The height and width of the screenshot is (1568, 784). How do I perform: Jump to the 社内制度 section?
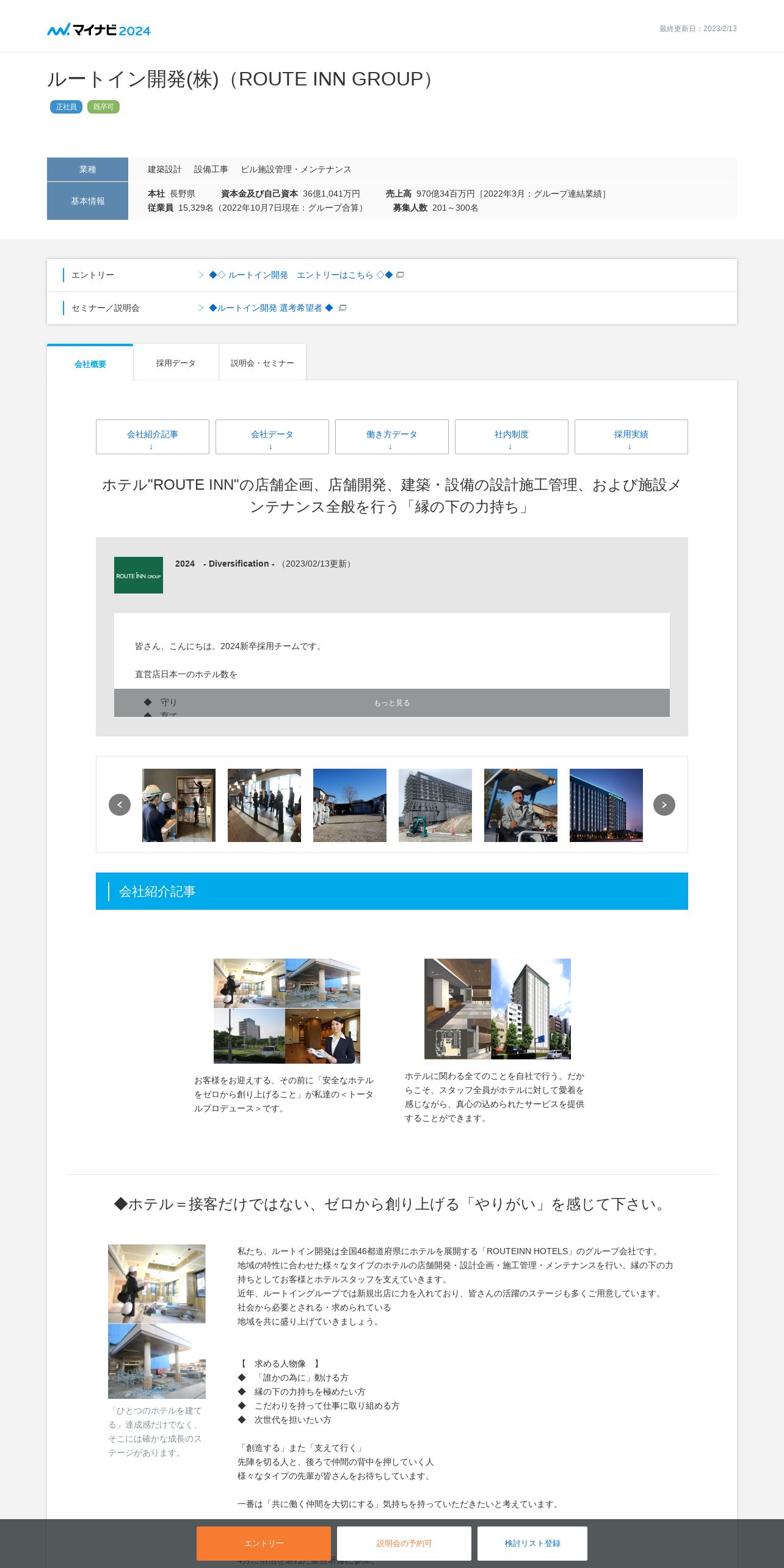(512, 437)
